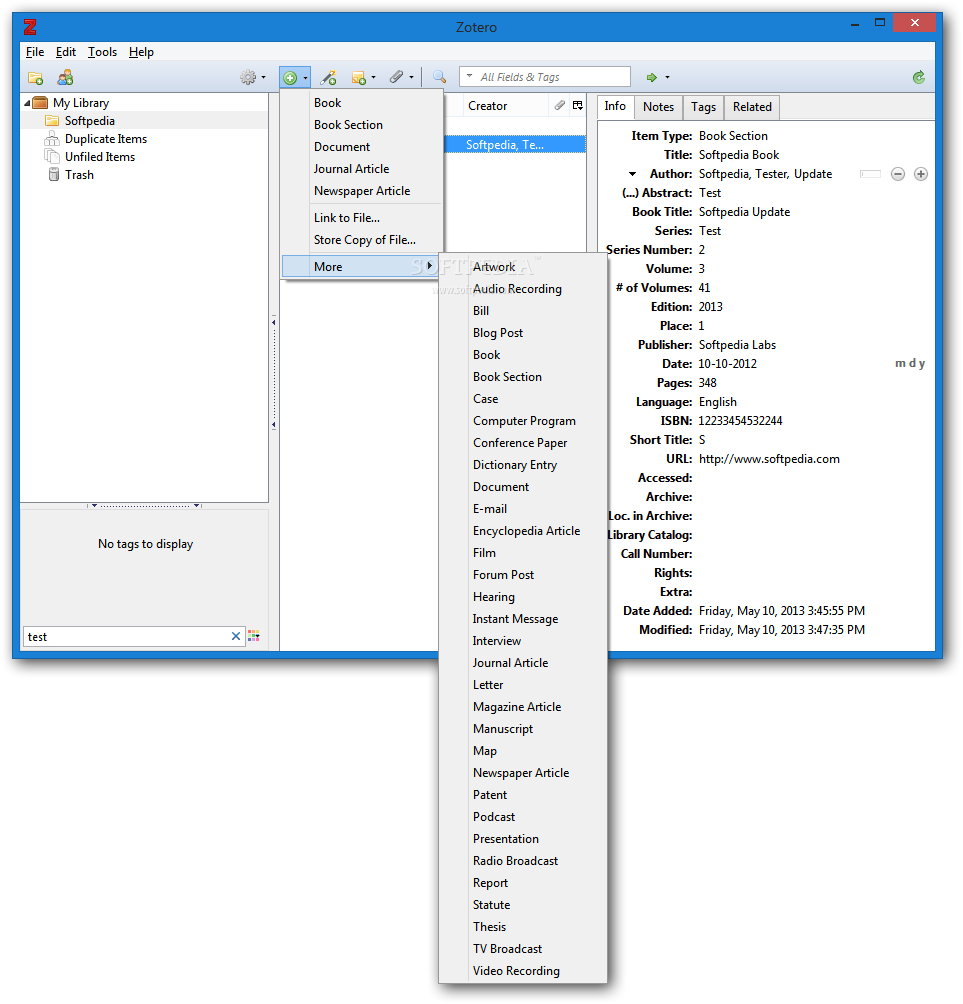Open the Locate dropdown arrow
963x1004 pixels.
(x=667, y=77)
